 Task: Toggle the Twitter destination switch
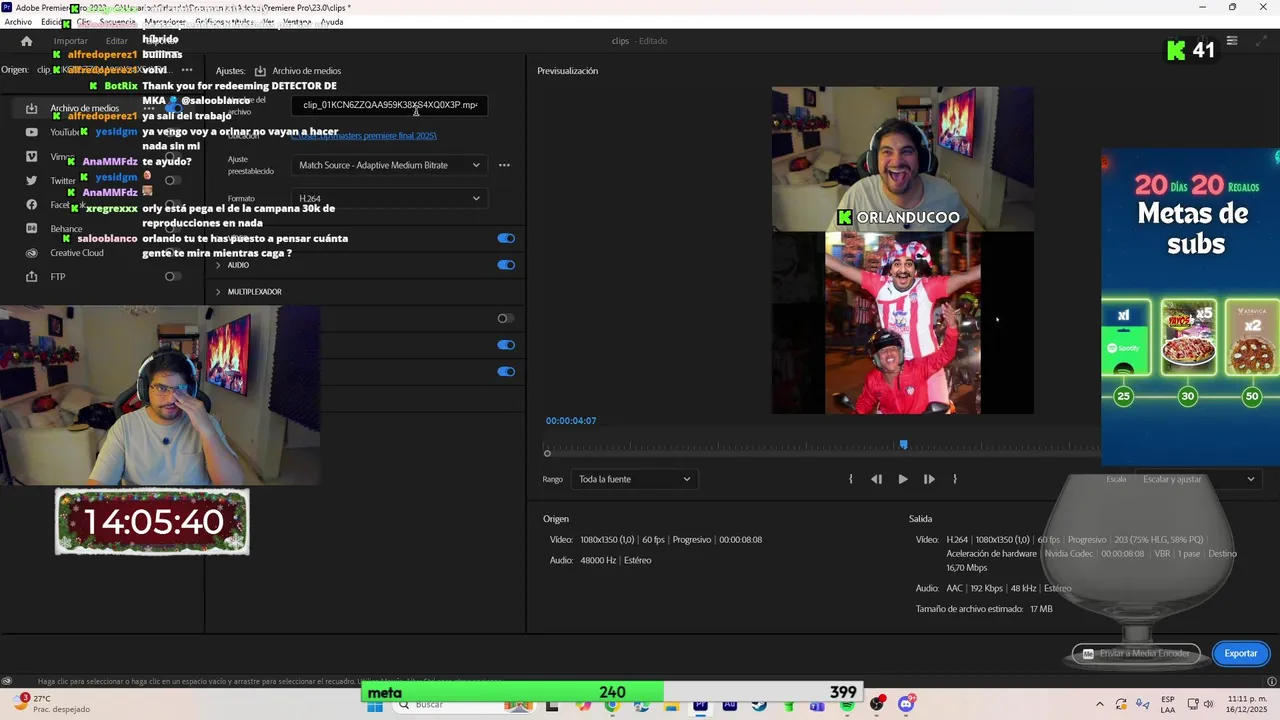coord(172,181)
